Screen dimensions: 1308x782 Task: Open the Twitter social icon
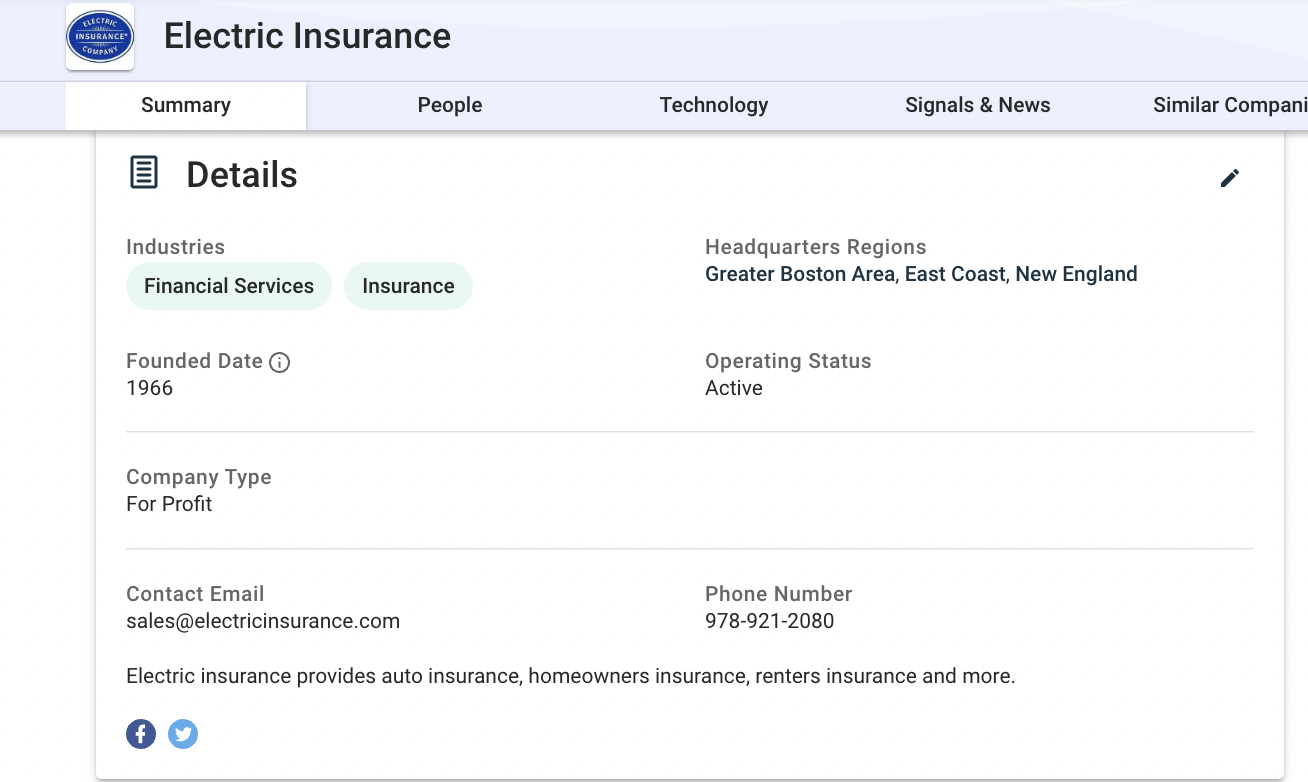click(182, 734)
